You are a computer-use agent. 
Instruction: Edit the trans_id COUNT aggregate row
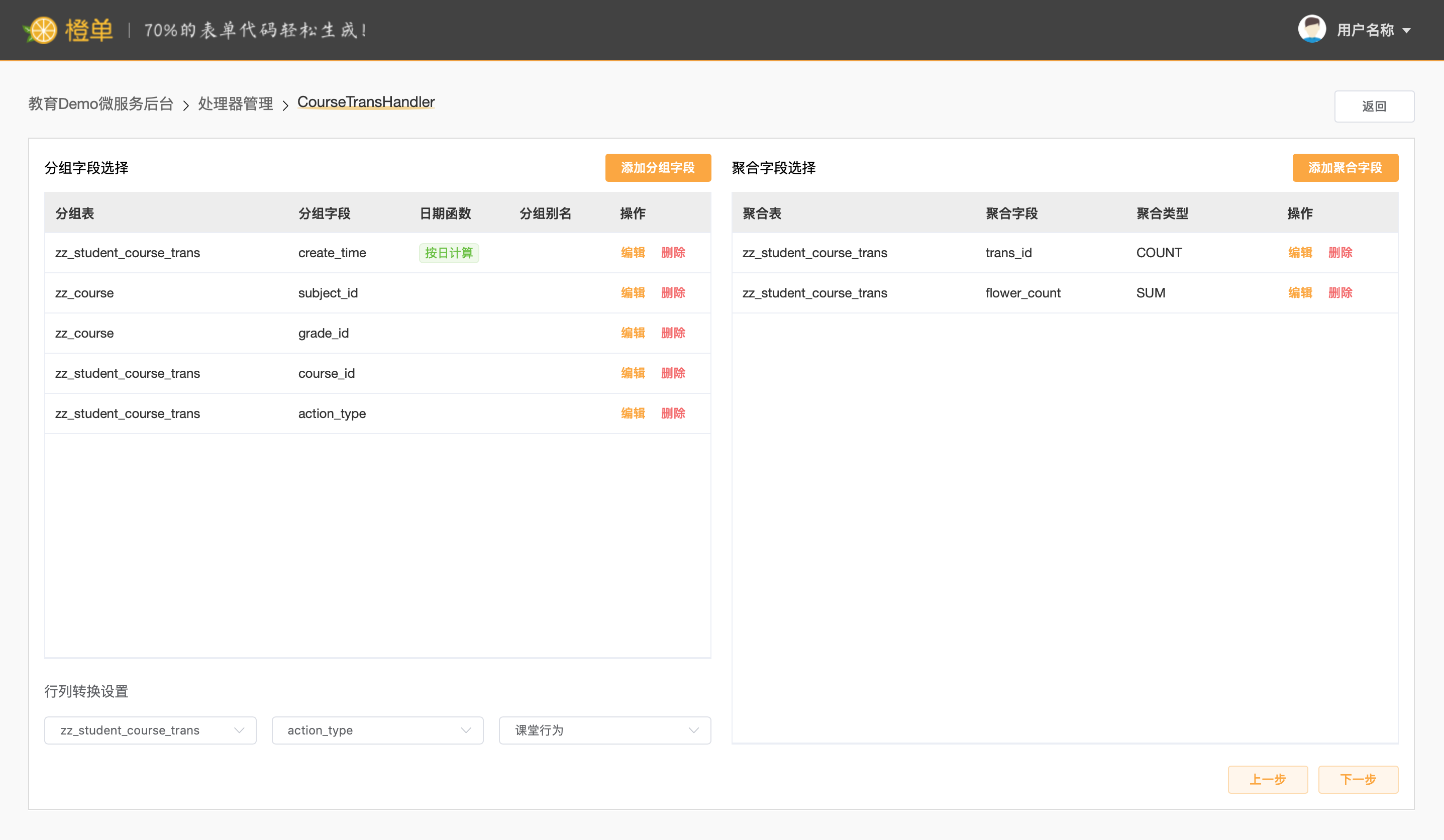[1300, 253]
